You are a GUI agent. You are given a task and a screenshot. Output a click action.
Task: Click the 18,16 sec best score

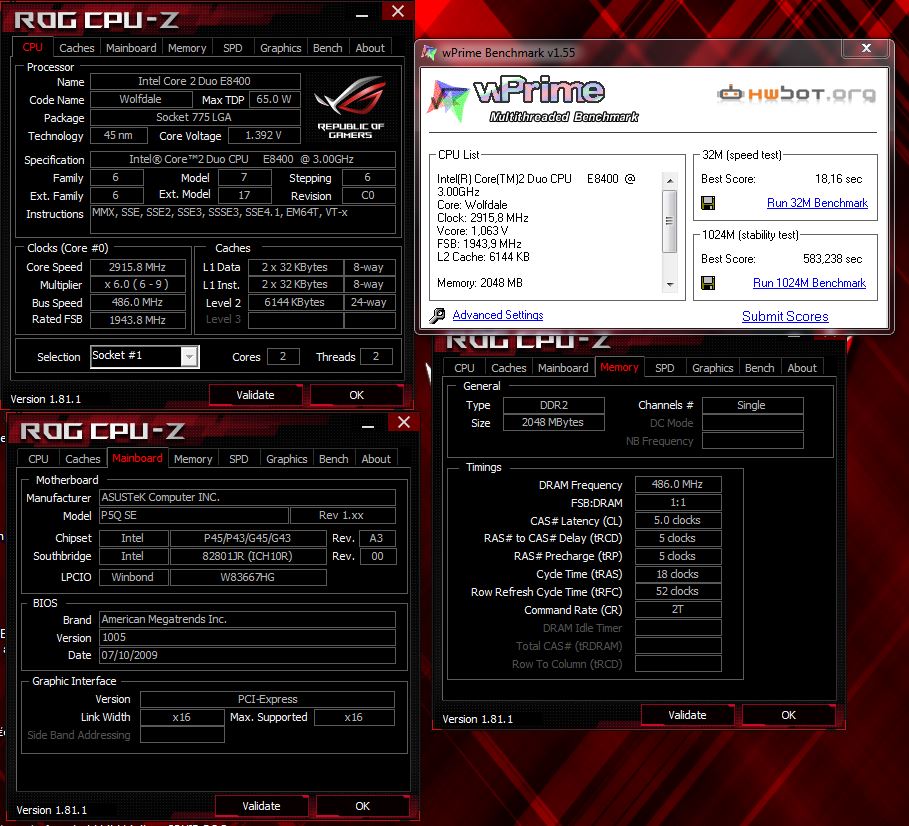coord(839,179)
